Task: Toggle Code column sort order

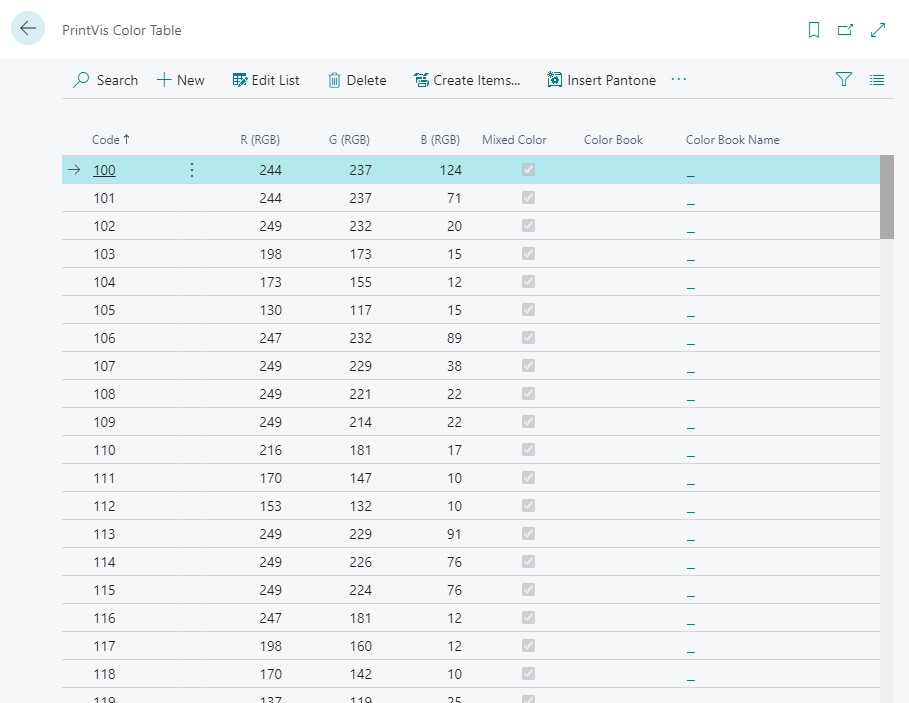Action: [105, 140]
